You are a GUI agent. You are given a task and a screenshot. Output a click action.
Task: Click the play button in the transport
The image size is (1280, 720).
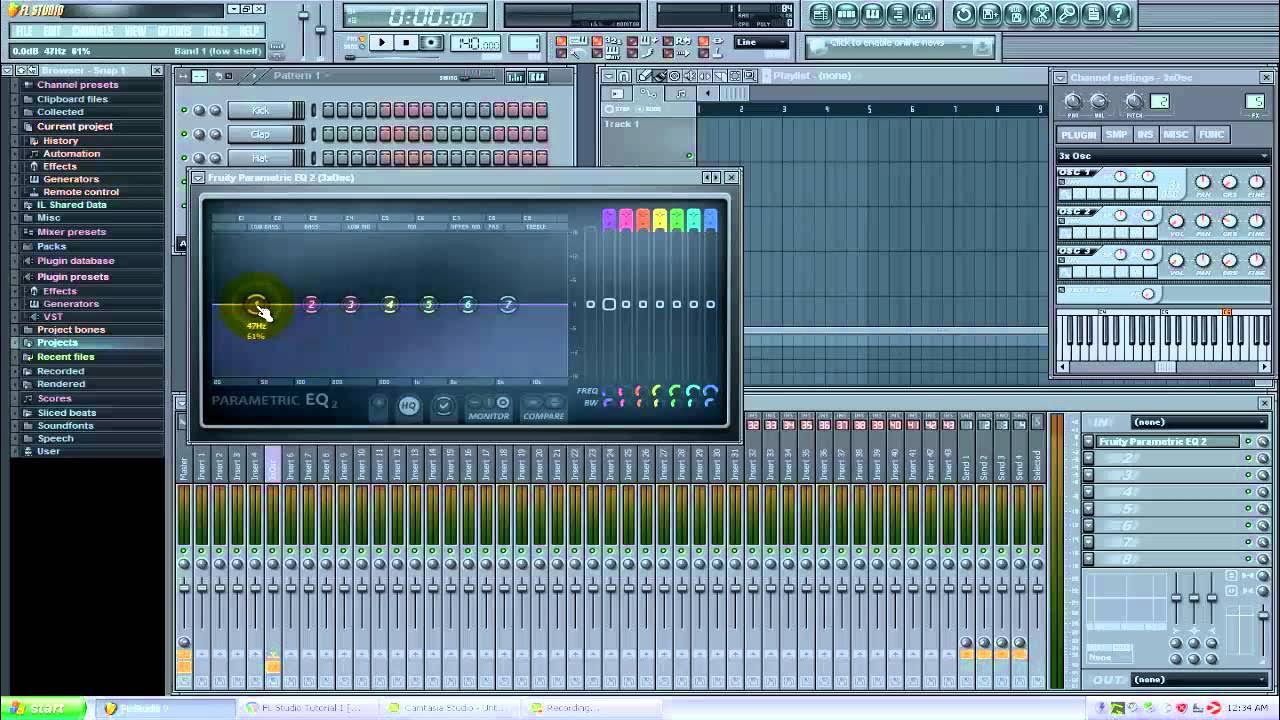click(x=381, y=43)
